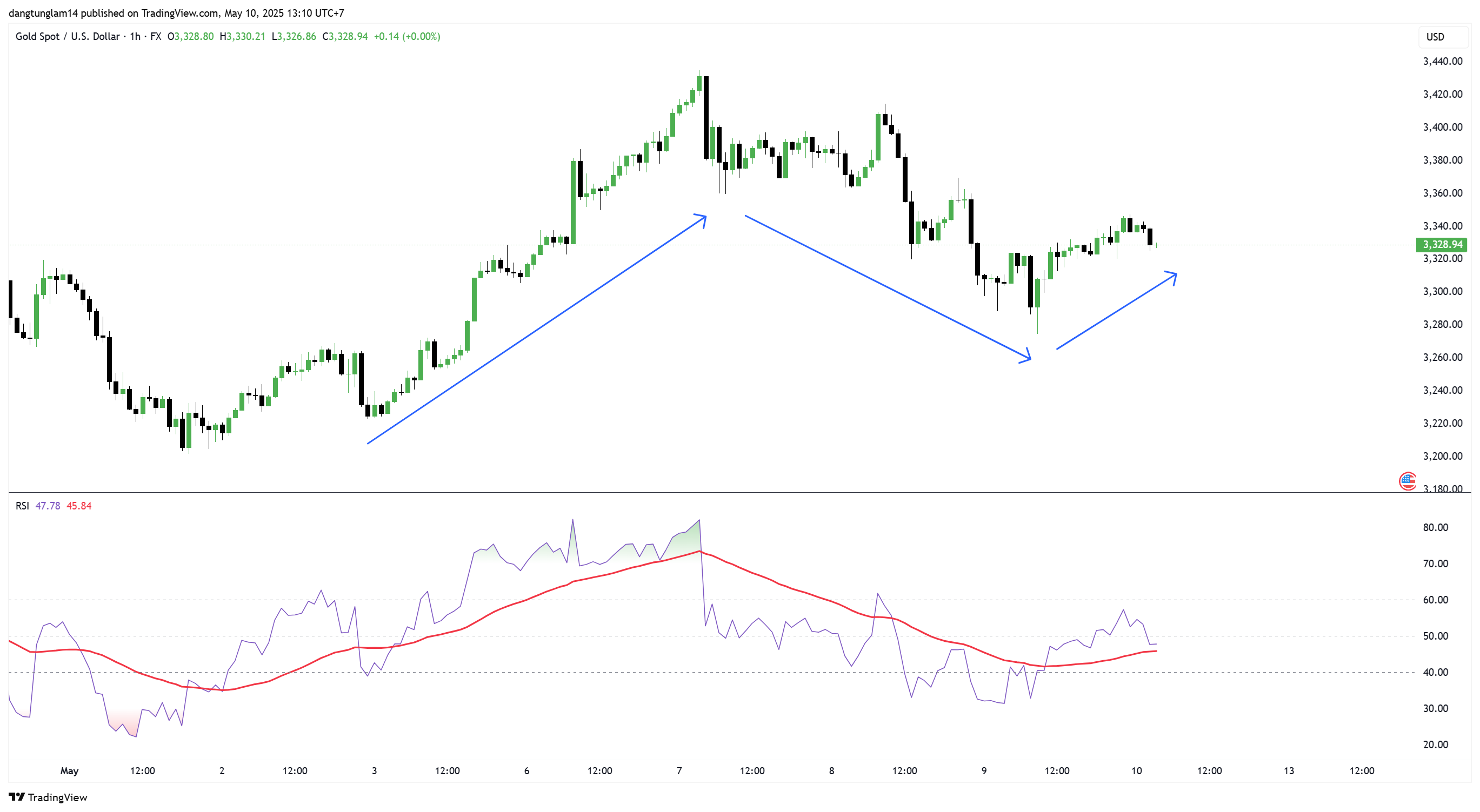1480x812 pixels.
Task: Click the low price L3,326.86
Action: 294,36
